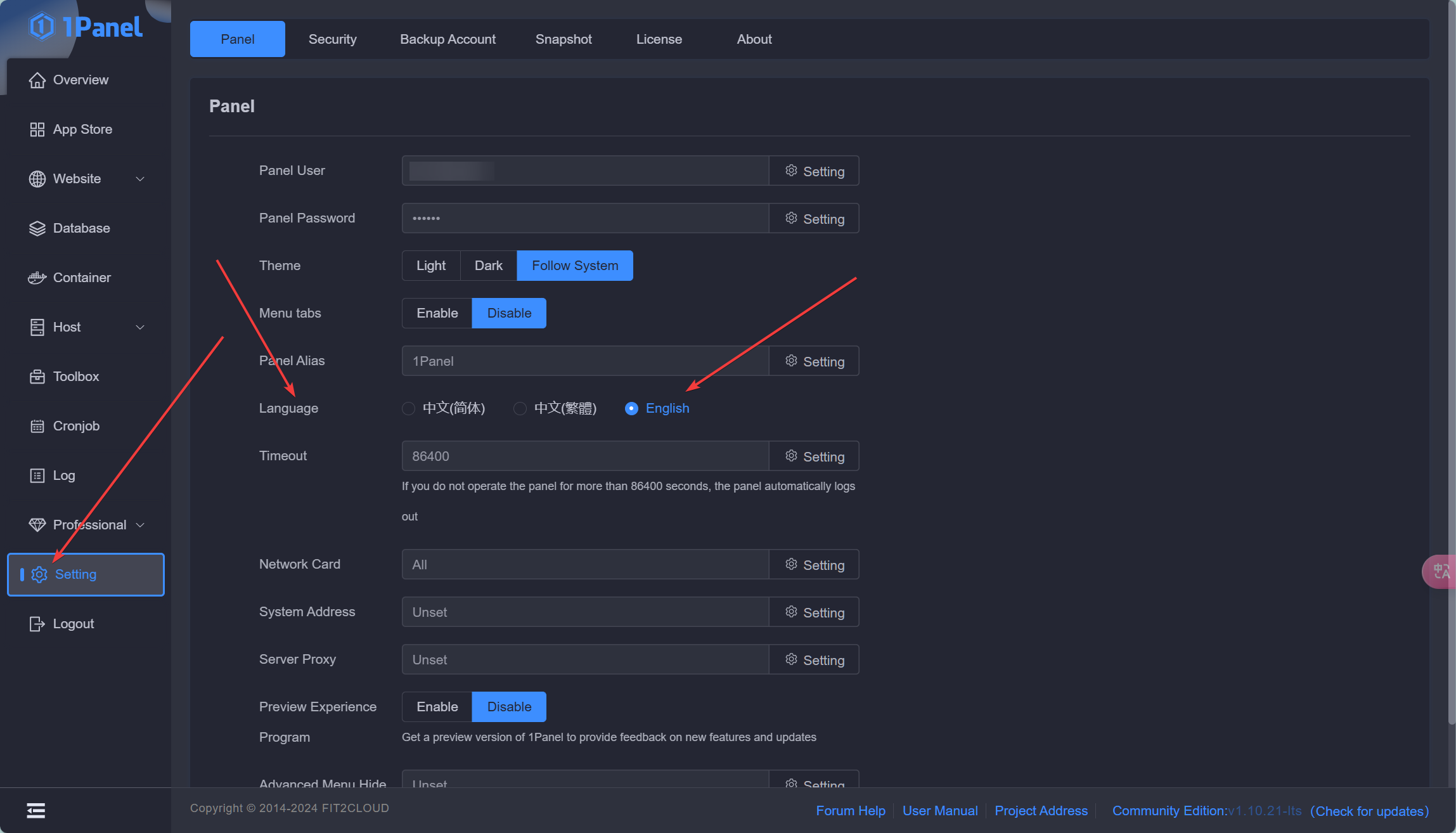Viewport: 1456px width, 833px height.
Task: Enable Menu tabs
Action: point(437,313)
